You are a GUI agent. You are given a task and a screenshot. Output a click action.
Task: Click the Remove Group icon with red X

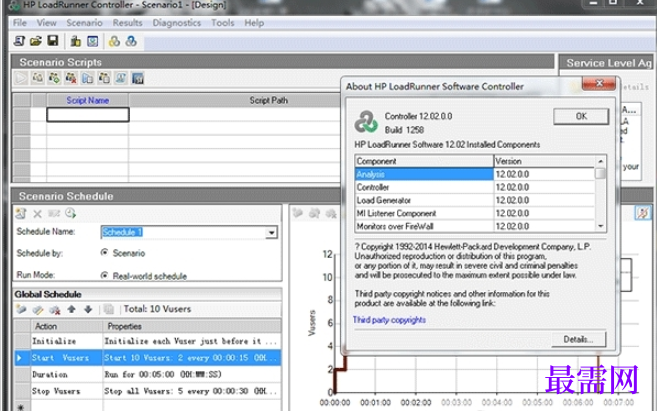pos(71,78)
